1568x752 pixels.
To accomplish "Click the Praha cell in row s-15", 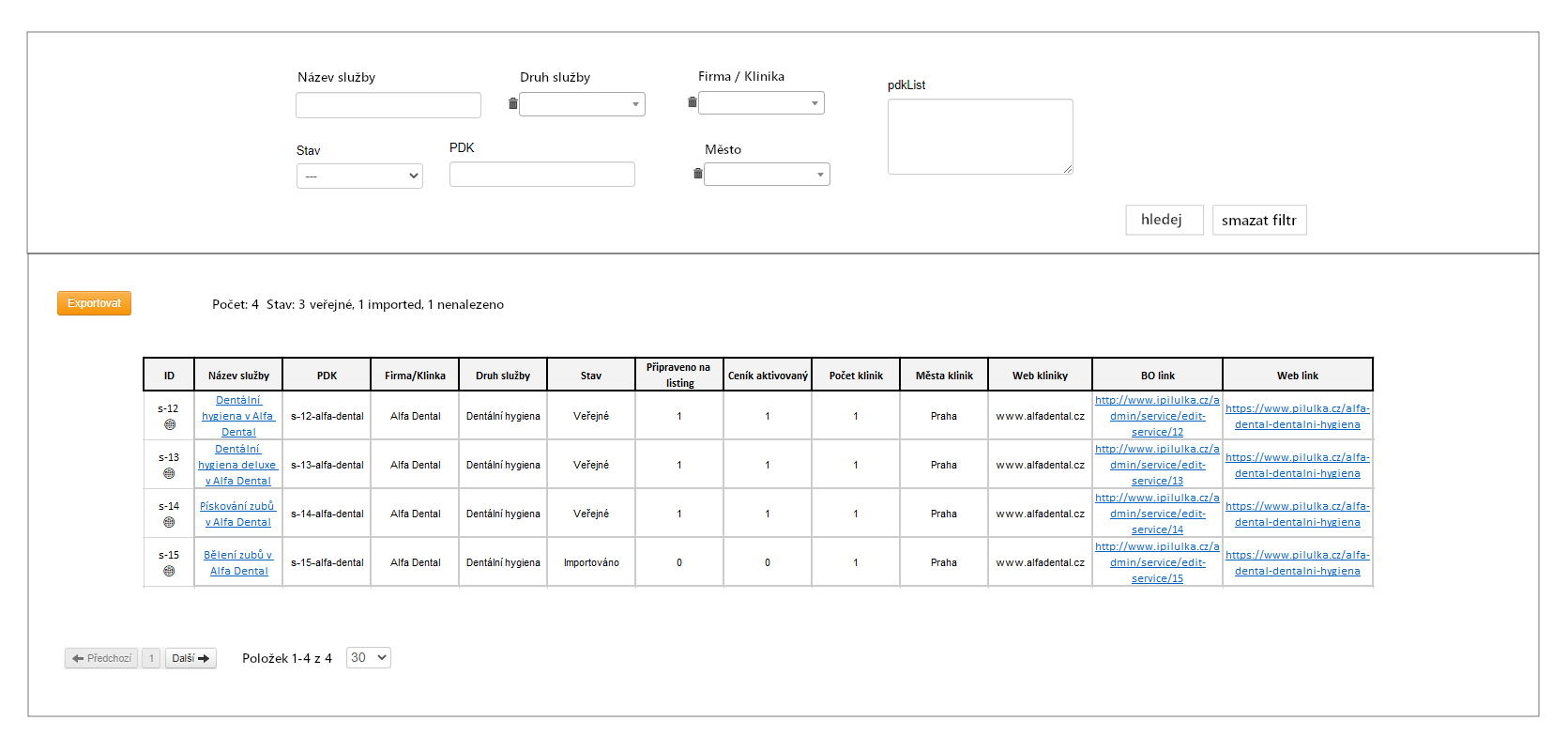I will (944, 562).
